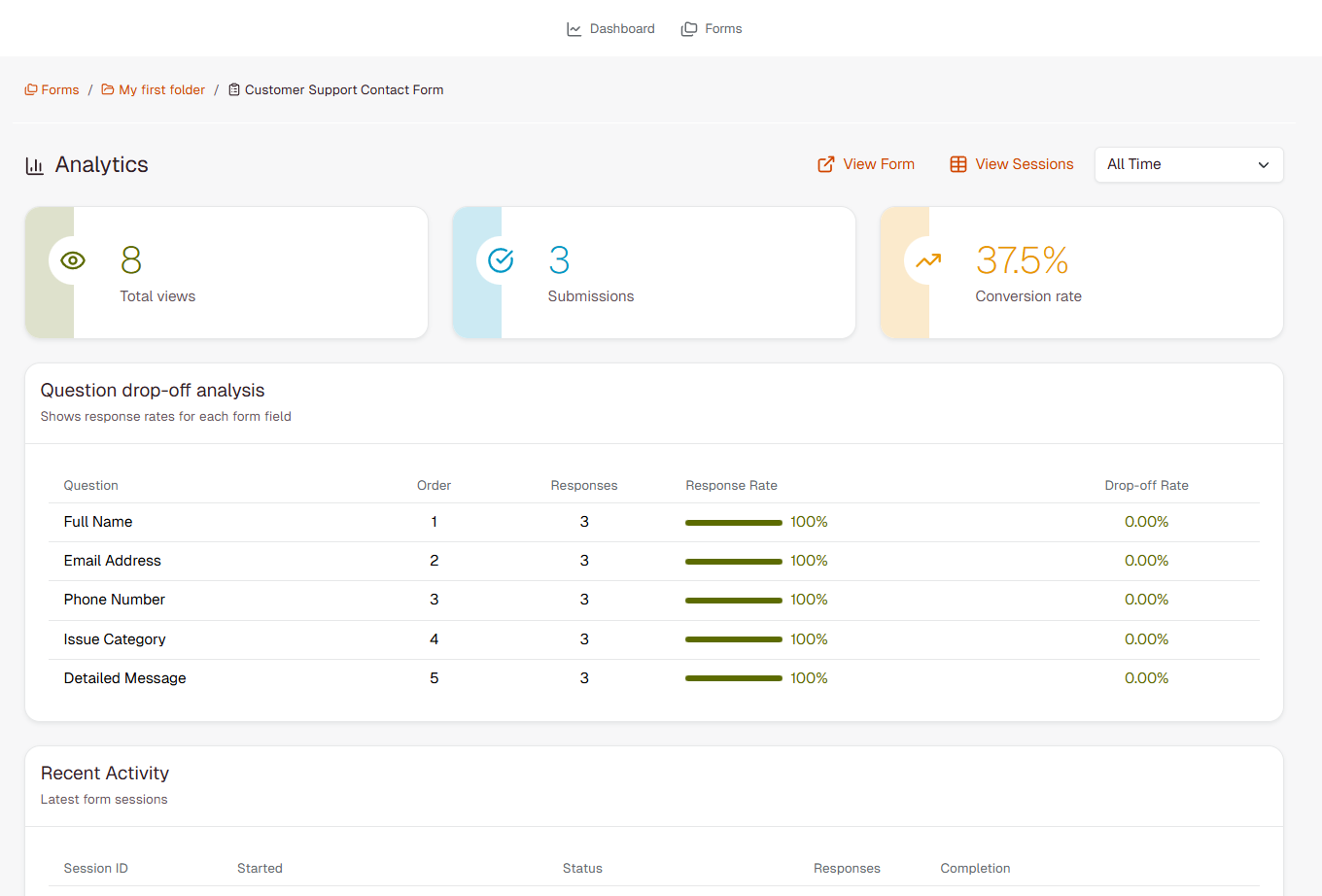1322x896 pixels.
Task: Click the bar chart icon next to Analytics heading
Action: [34, 165]
